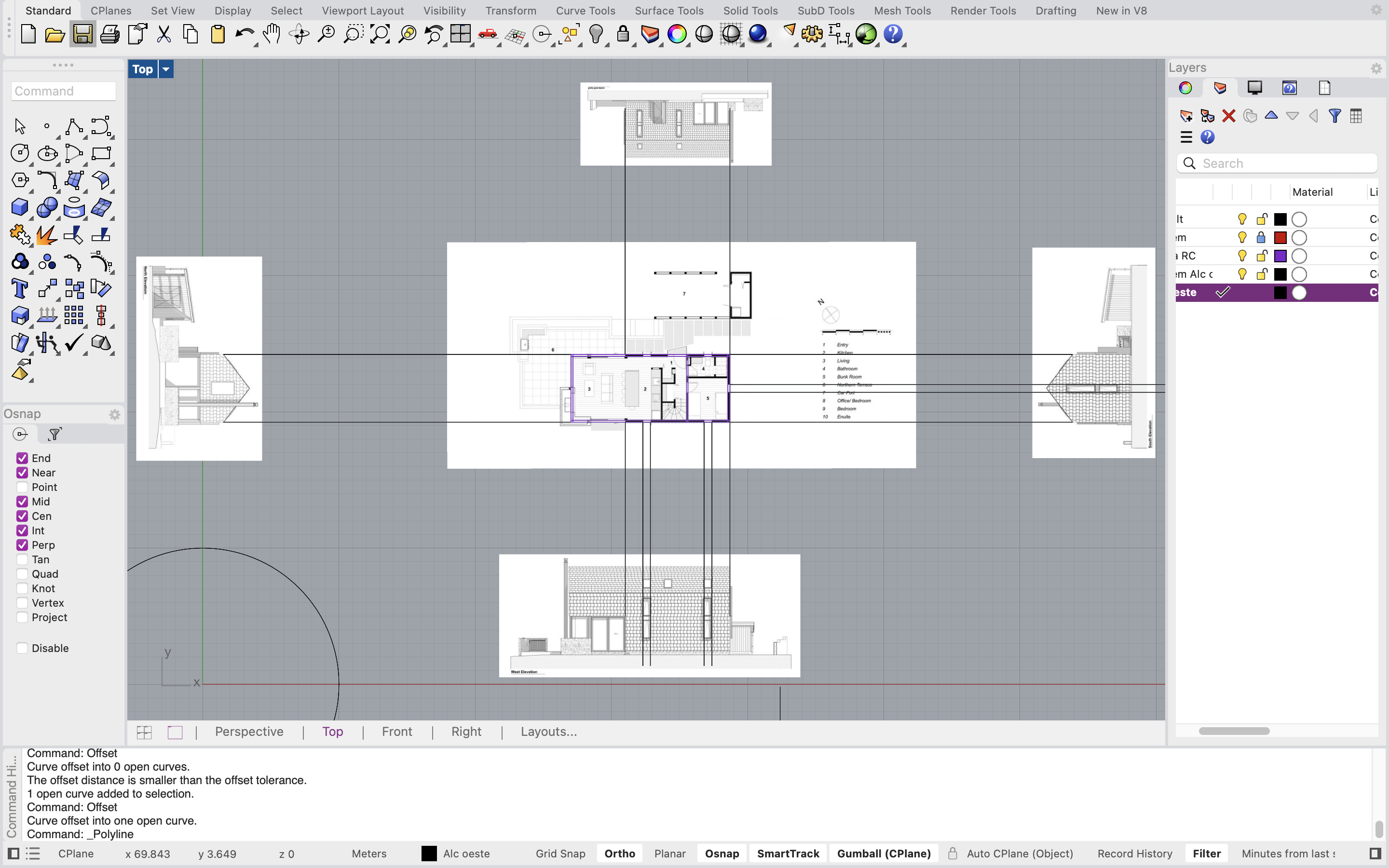Open the Top viewport title dropdown
Screen dimensions: 1389x868
pyautogui.click(x=165, y=69)
